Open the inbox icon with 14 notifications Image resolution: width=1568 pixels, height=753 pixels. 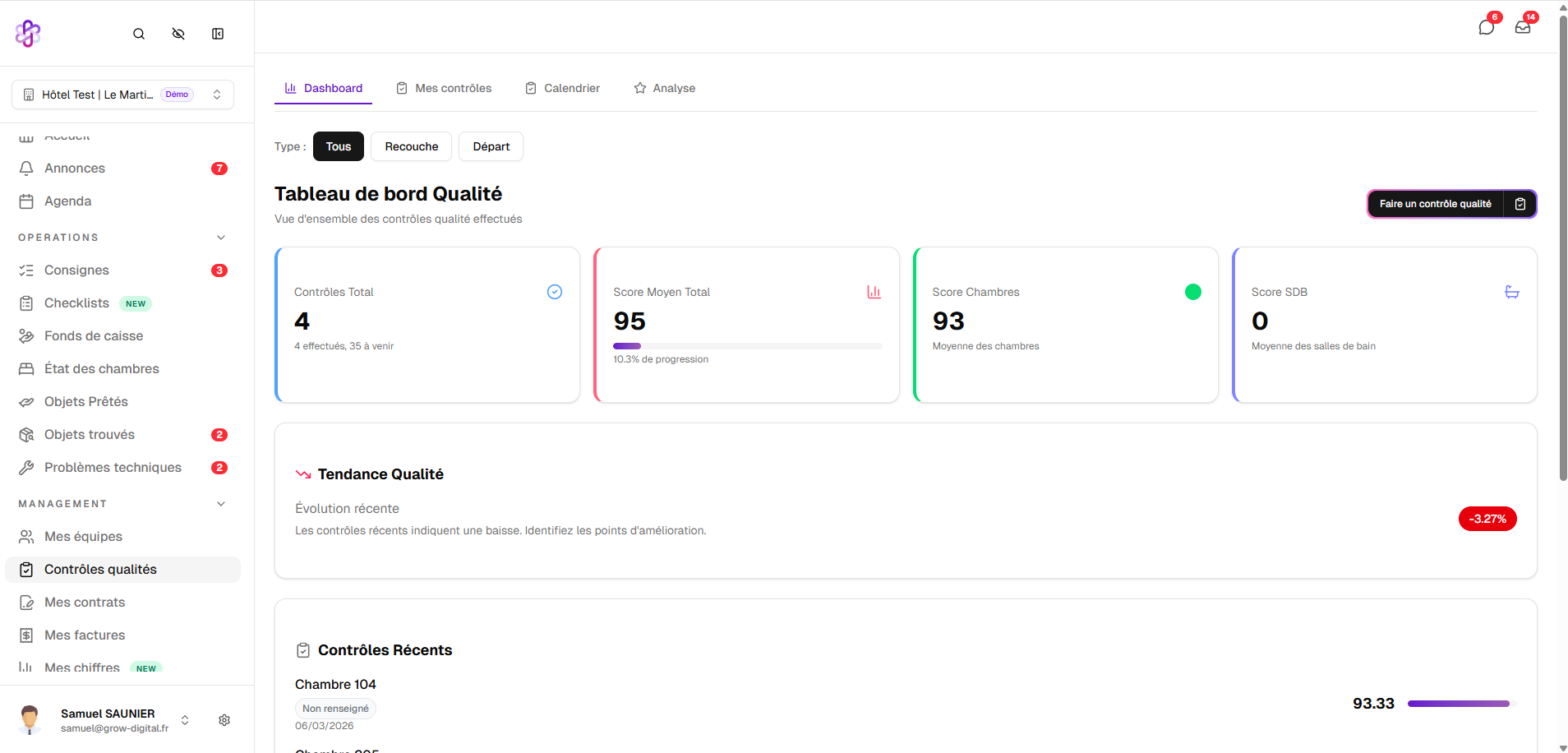[x=1522, y=27]
